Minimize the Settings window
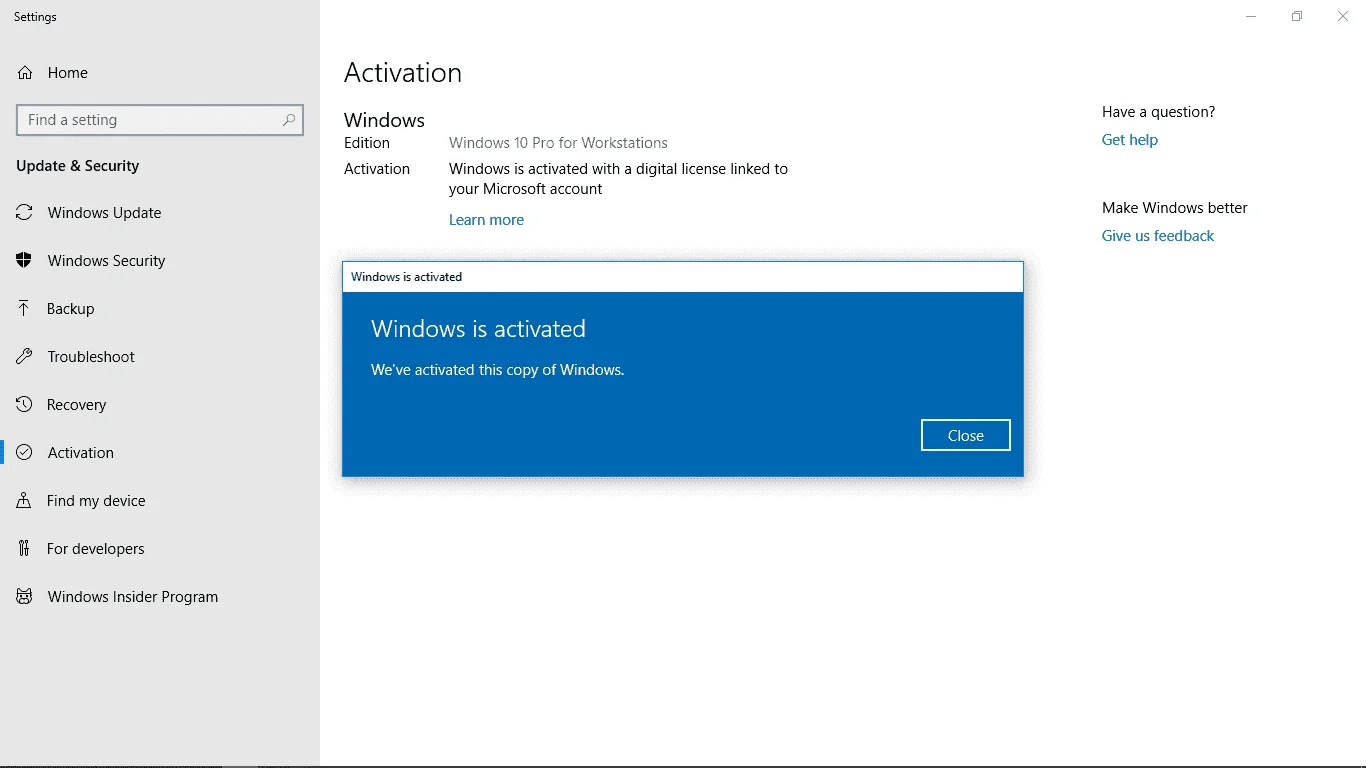The width and height of the screenshot is (1366, 768). (1251, 16)
